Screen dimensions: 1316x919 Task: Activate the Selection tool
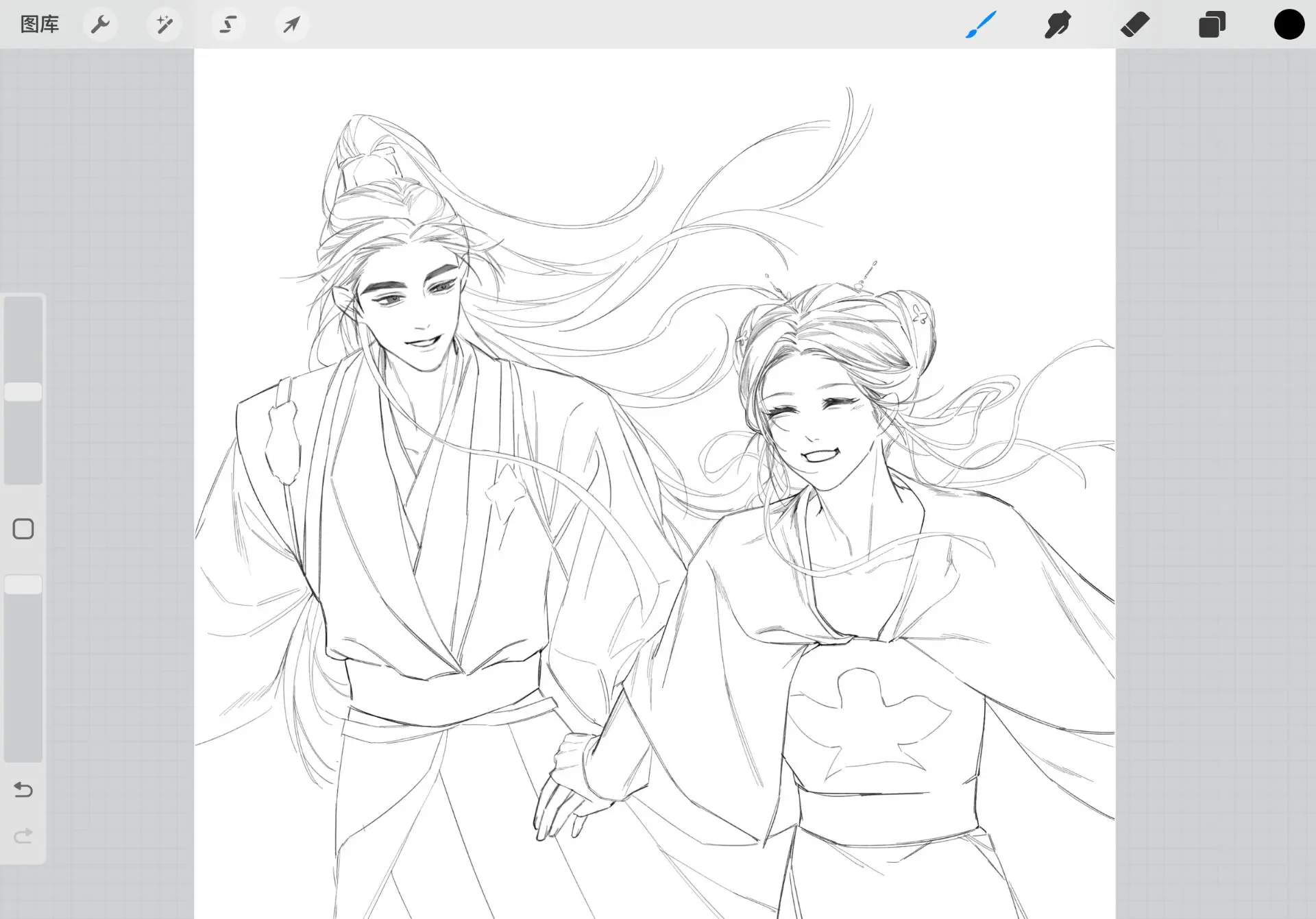(228, 25)
